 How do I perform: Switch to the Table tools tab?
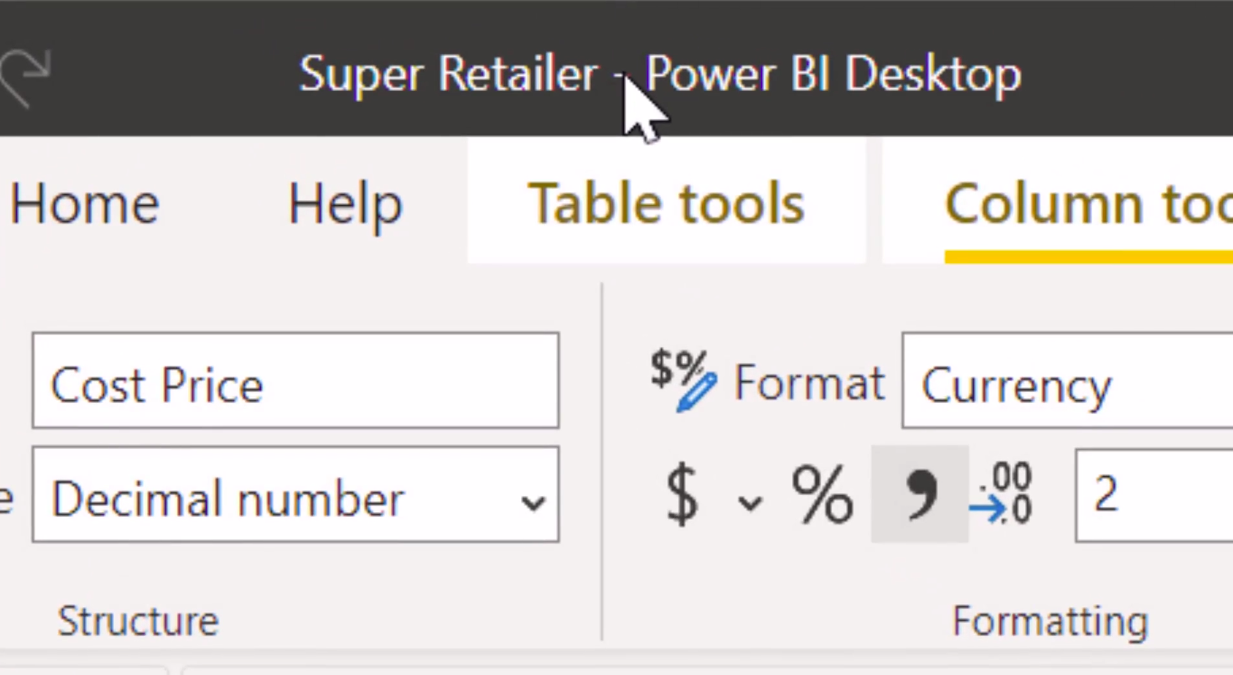click(x=666, y=203)
